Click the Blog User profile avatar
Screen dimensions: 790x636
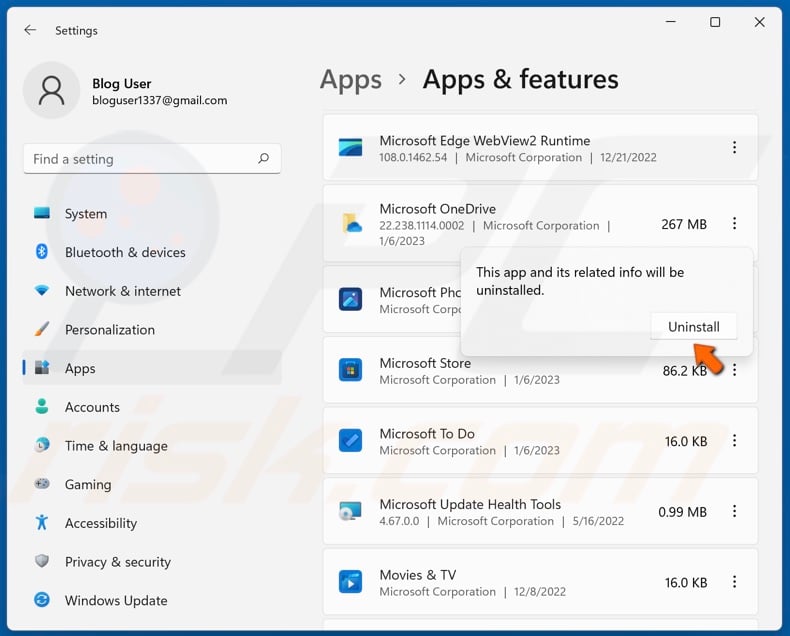(x=53, y=92)
